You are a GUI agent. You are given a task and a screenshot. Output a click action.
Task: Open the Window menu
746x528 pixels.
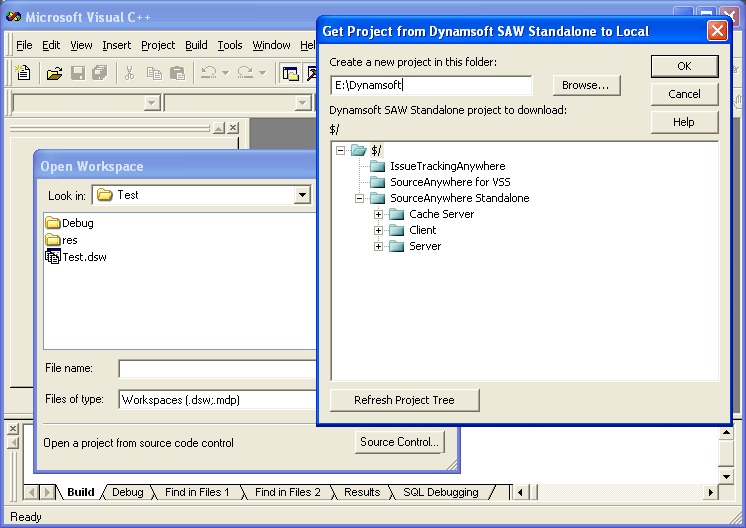[x=271, y=45]
